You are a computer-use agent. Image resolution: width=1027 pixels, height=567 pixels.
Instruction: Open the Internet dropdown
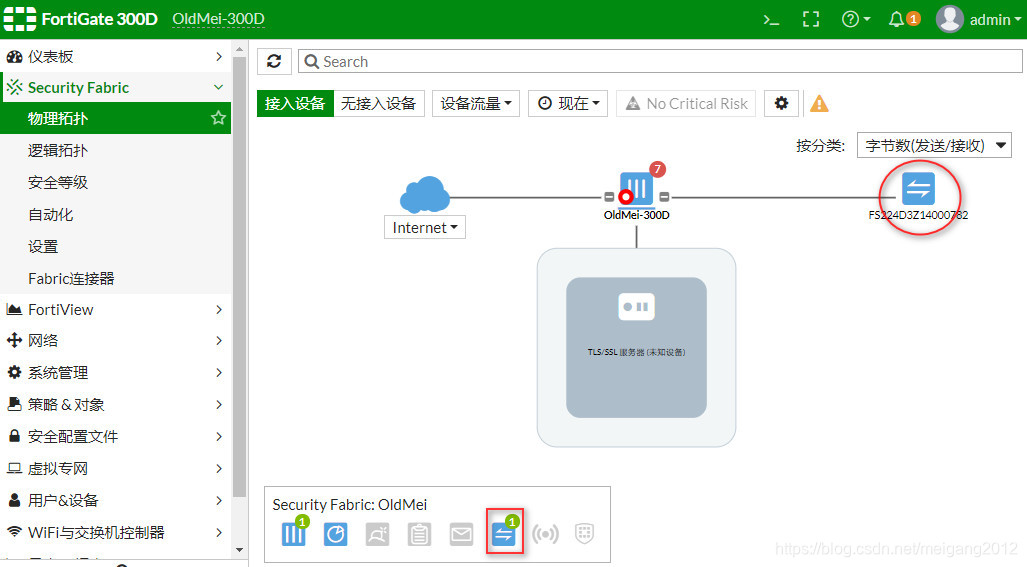point(424,227)
